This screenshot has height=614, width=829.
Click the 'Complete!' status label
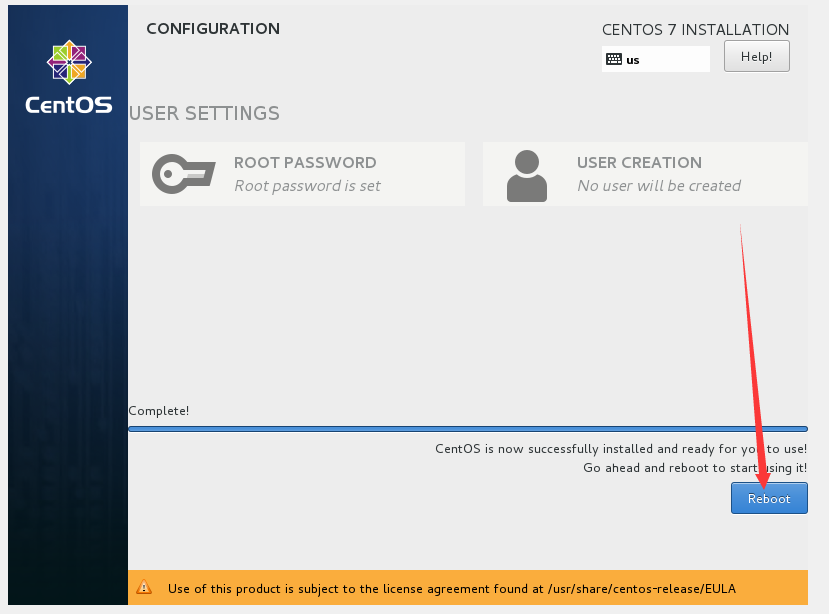coord(159,411)
